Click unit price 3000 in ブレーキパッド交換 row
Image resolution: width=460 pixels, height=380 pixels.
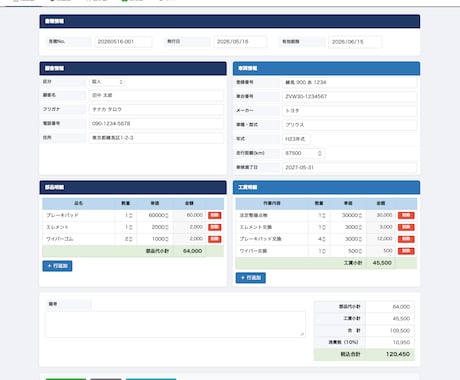(348, 239)
